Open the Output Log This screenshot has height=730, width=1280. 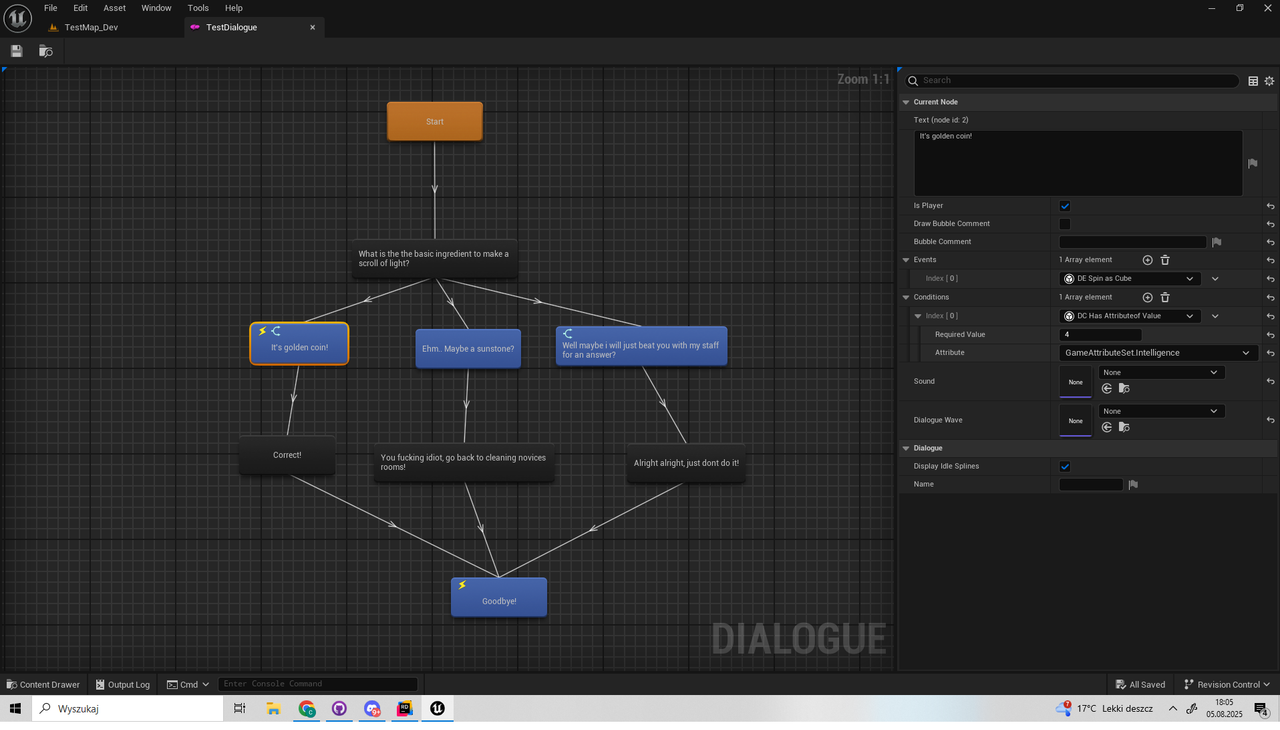click(x=122, y=684)
